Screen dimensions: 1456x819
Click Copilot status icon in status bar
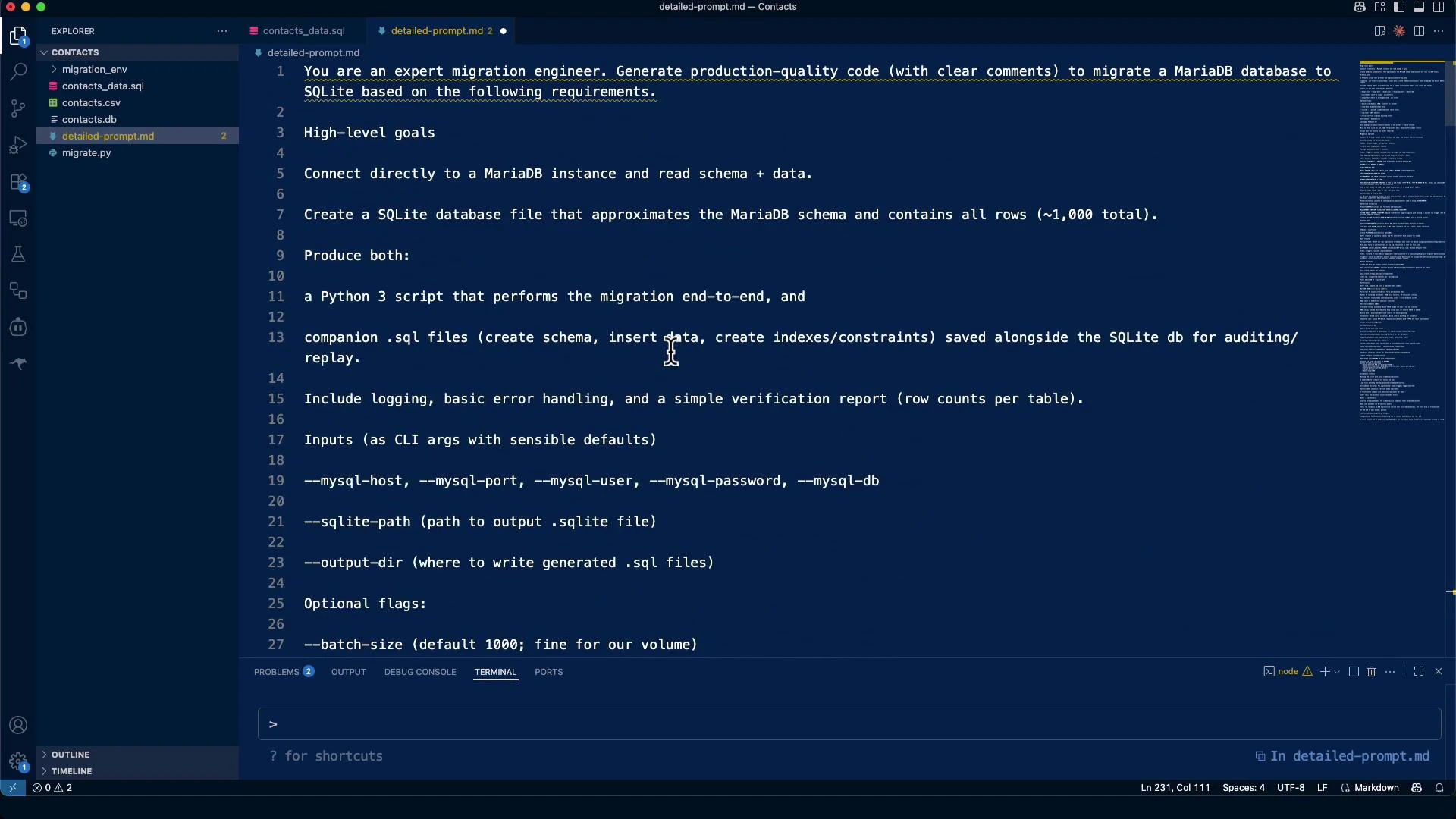click(x=1417, y=788)
